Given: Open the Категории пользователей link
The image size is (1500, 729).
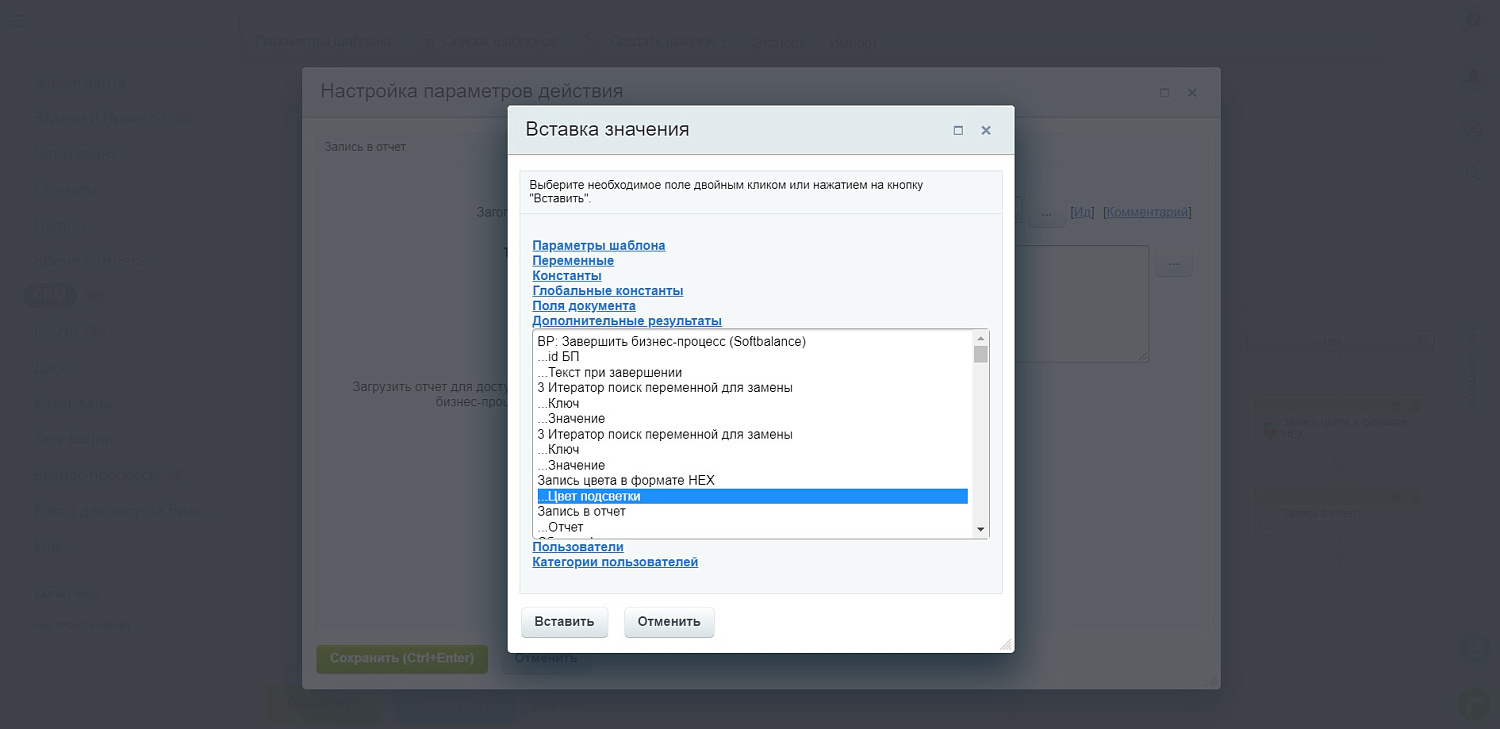Looking at the screenshot, I should coord(615,561).
